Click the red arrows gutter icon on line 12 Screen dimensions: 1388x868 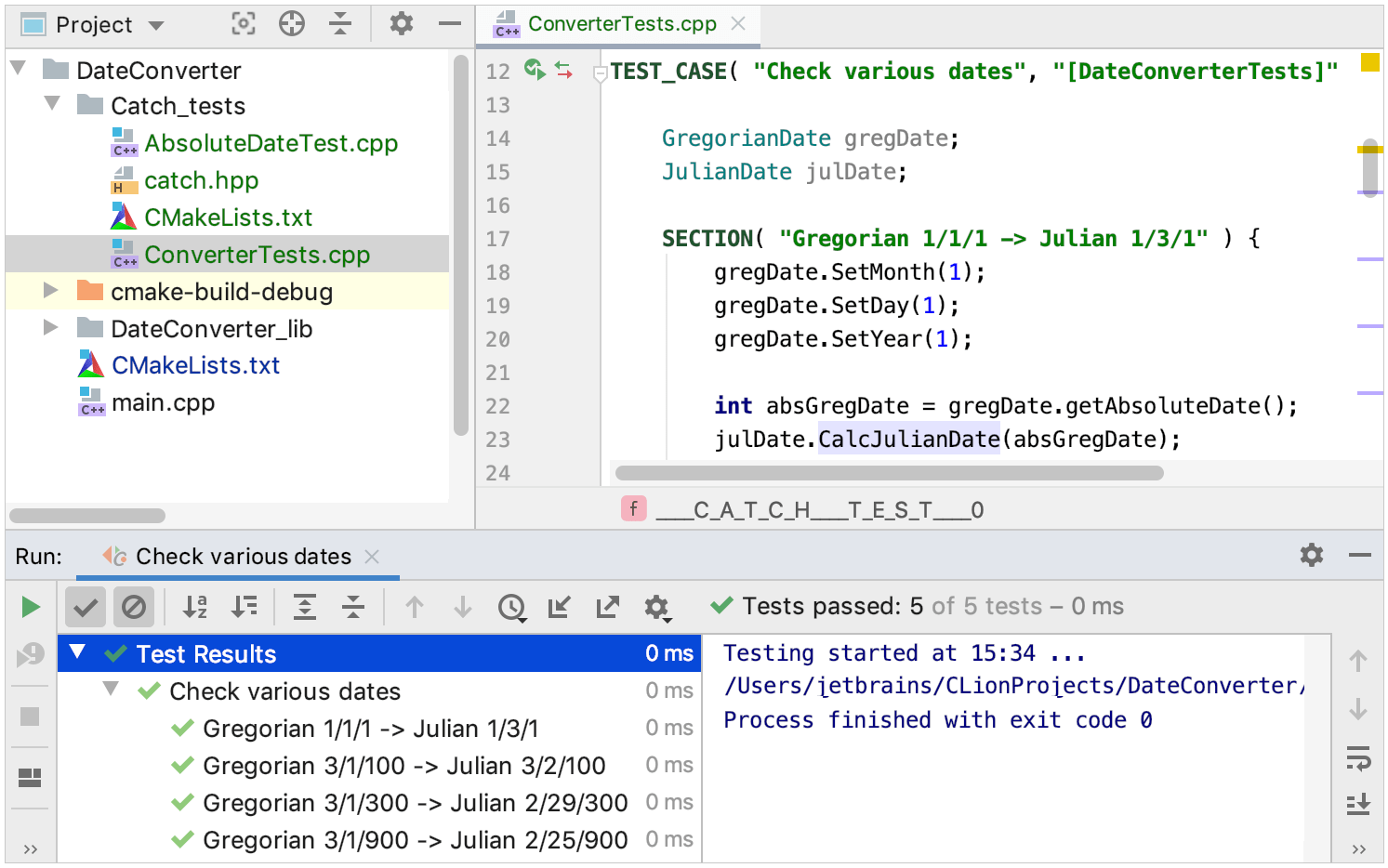click(x=563, y=70)
